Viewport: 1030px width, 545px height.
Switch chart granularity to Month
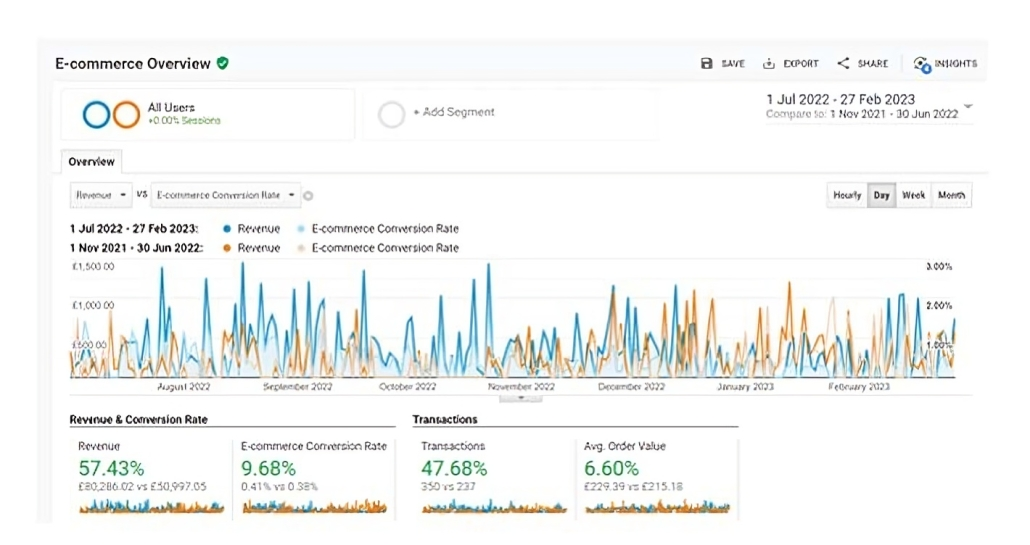951,196
